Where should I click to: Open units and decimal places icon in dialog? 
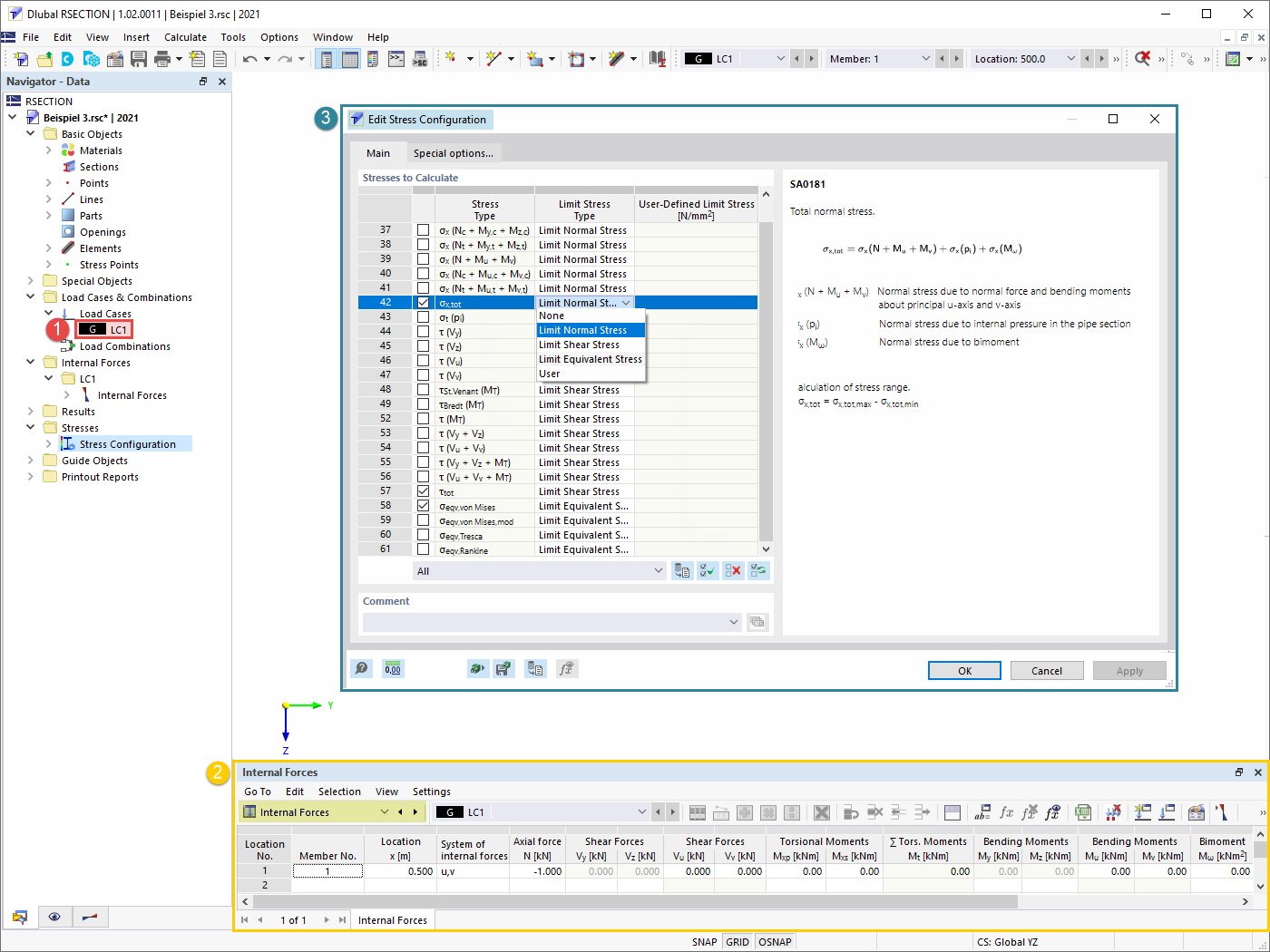click(x=393, y=669)
